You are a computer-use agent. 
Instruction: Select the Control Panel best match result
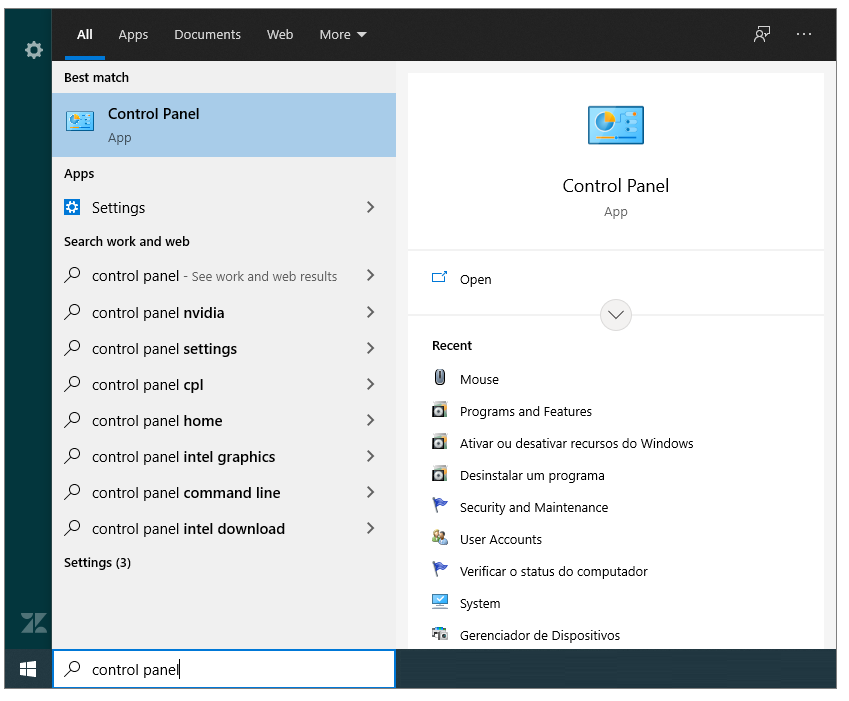[224, 125]
